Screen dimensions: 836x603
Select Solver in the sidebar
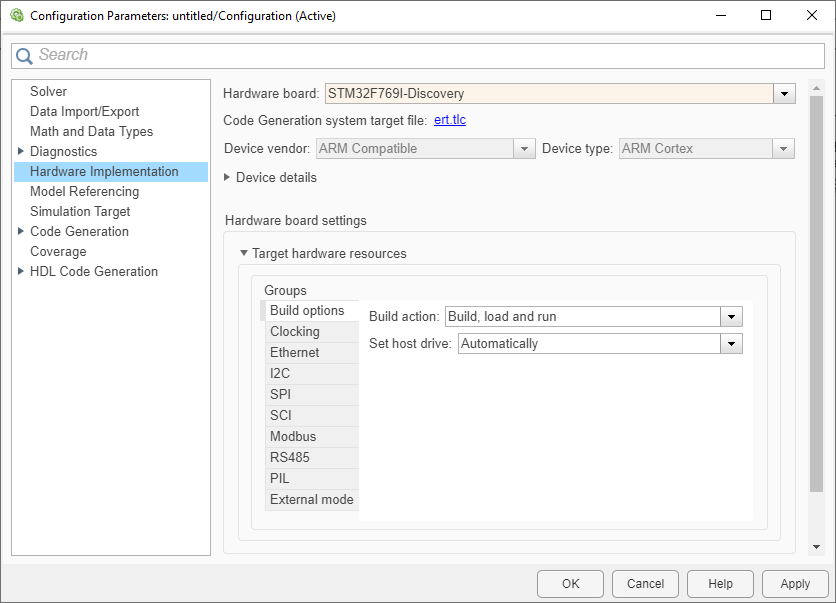click(49, 91)
